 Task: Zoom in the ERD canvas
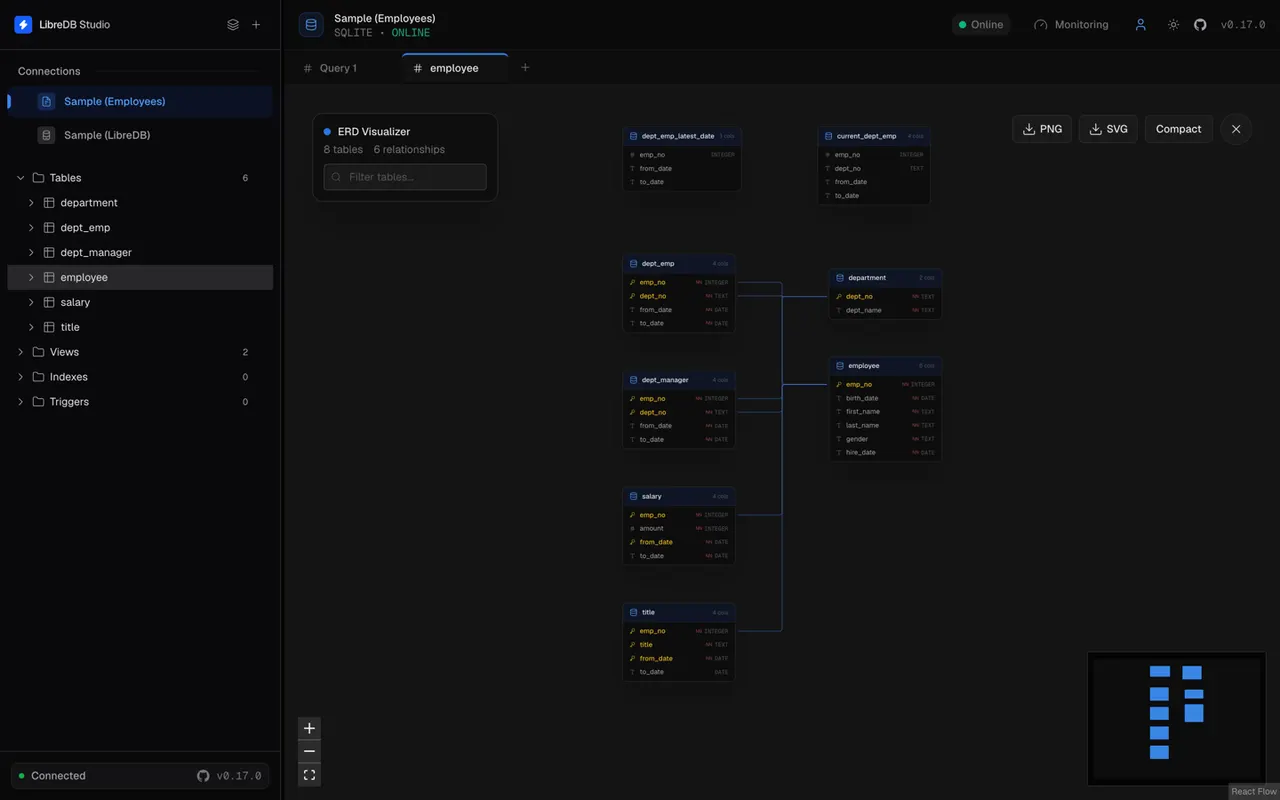[x=309, y=728]
